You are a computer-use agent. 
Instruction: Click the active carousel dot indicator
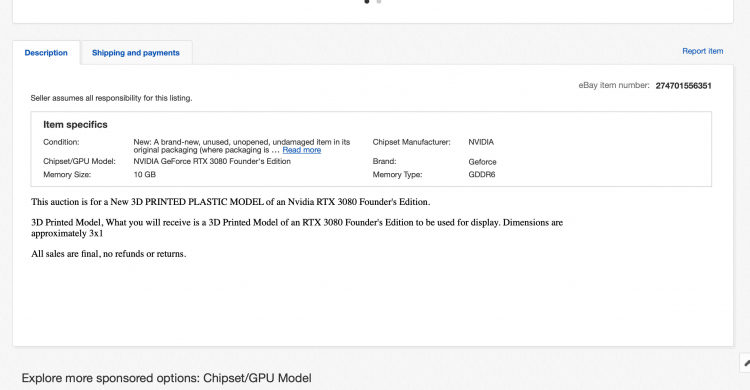pos(367,1)
